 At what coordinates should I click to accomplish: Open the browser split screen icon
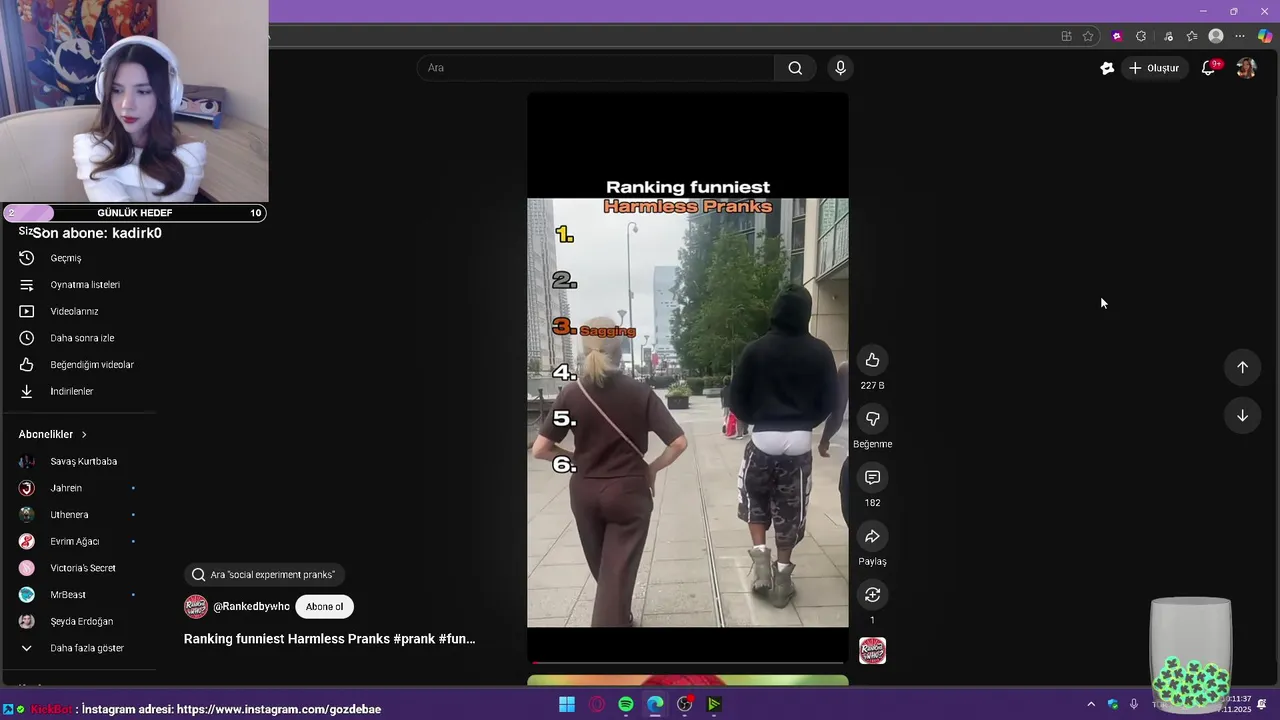click(x=1066, y=36)
